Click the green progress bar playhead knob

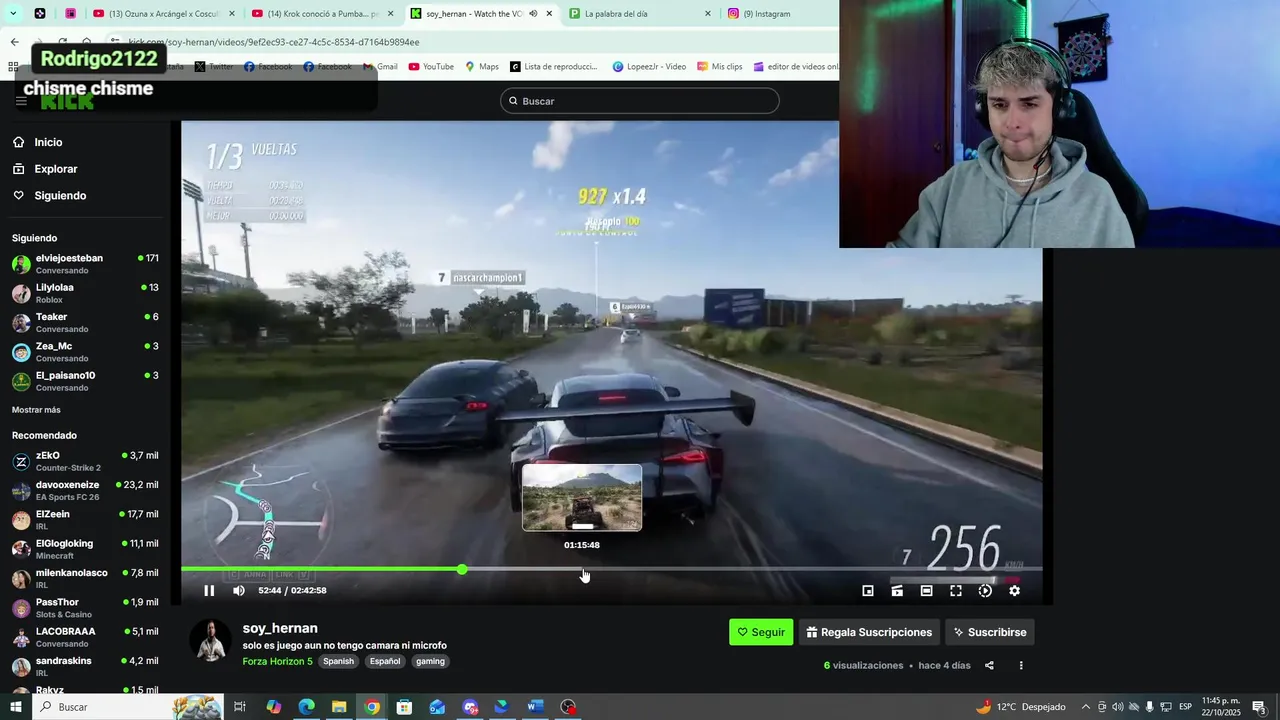coord(462,569)
